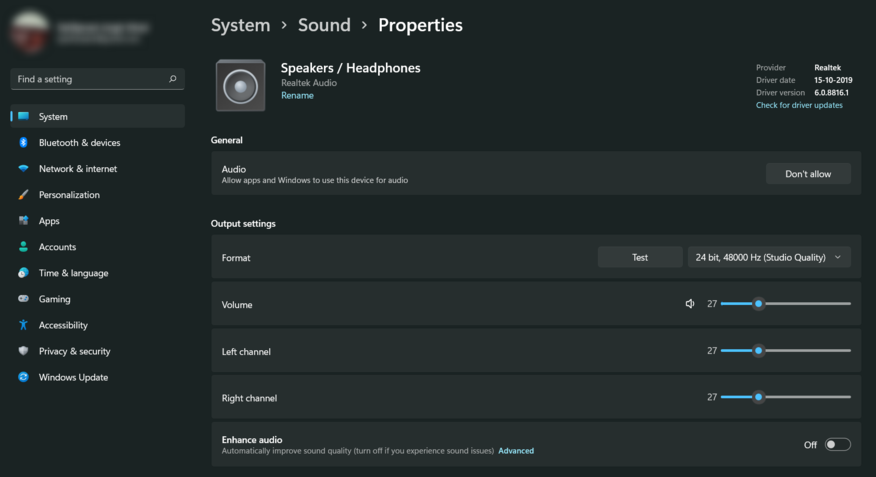
Task: Click the Windows Update icon
Action: point(23,377)
